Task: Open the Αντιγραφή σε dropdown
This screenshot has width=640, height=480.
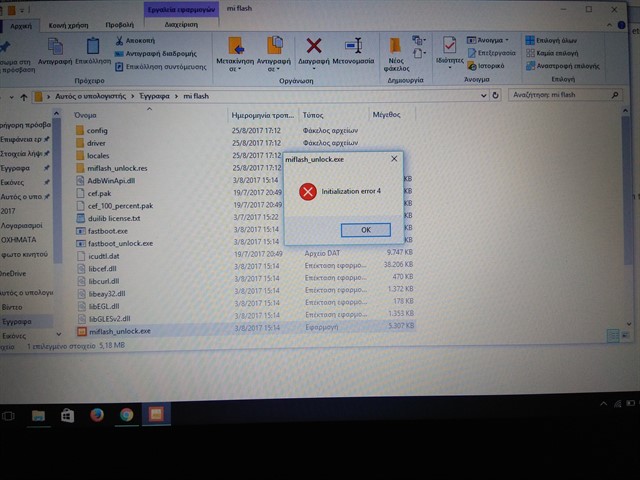Action: click(x=273, y=54)
